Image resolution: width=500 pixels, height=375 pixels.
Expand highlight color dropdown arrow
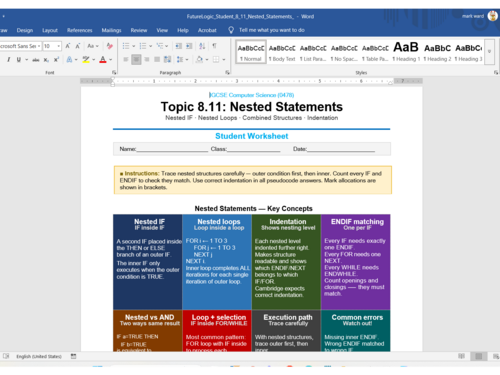pyautogui.click(x=94, y=60)
